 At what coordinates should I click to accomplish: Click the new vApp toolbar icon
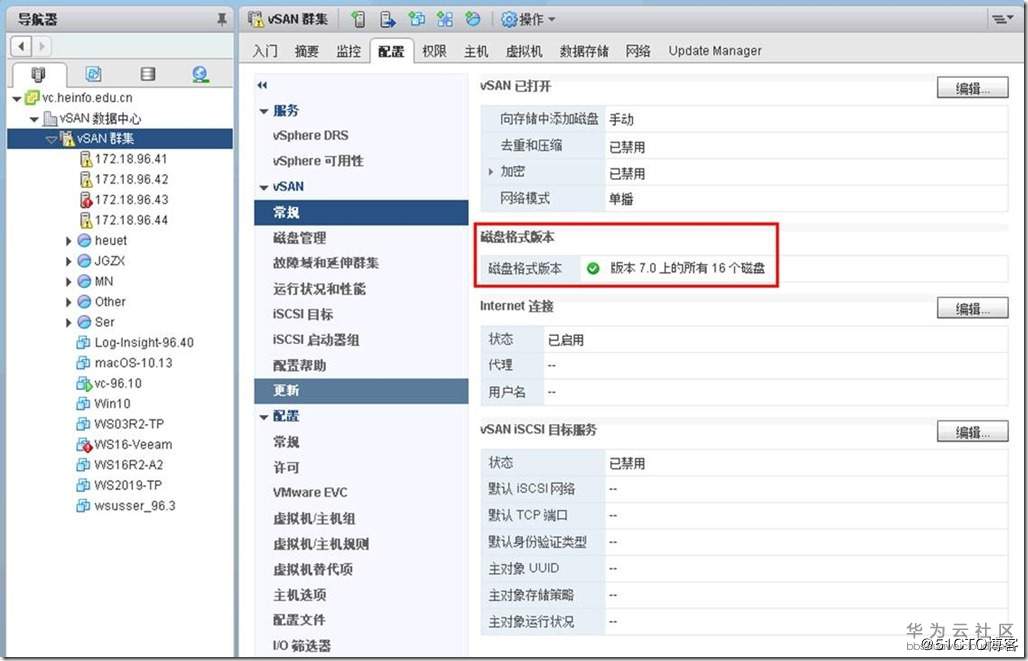445,20
